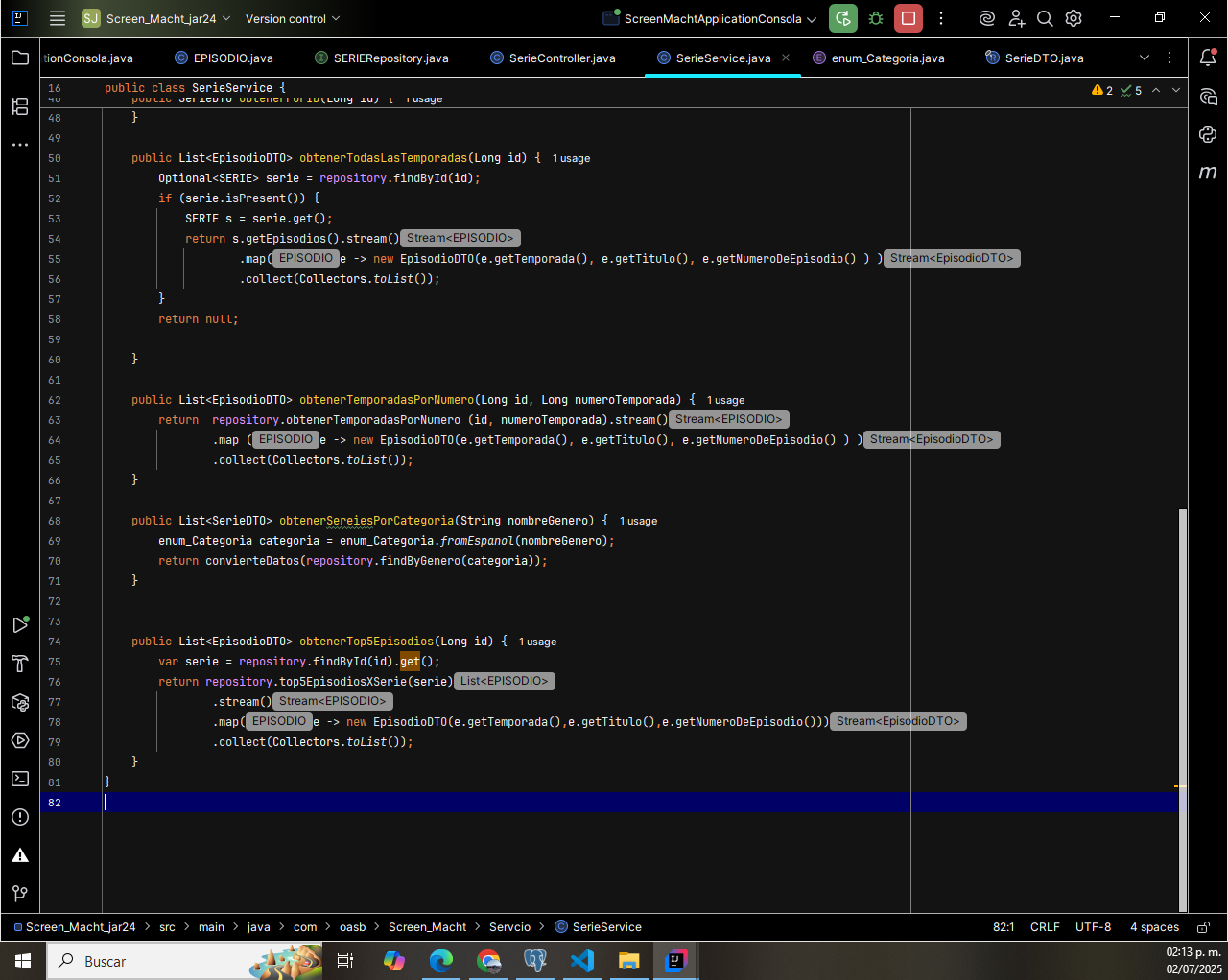Viewport: 1228px width, 980px height.
Task: Show the warnings triangle tool window
Action: point(20,855)
